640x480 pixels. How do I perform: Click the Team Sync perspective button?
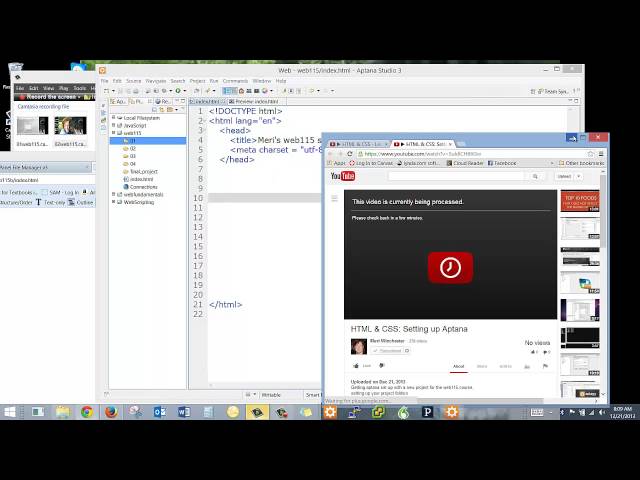tap(553, 91)
